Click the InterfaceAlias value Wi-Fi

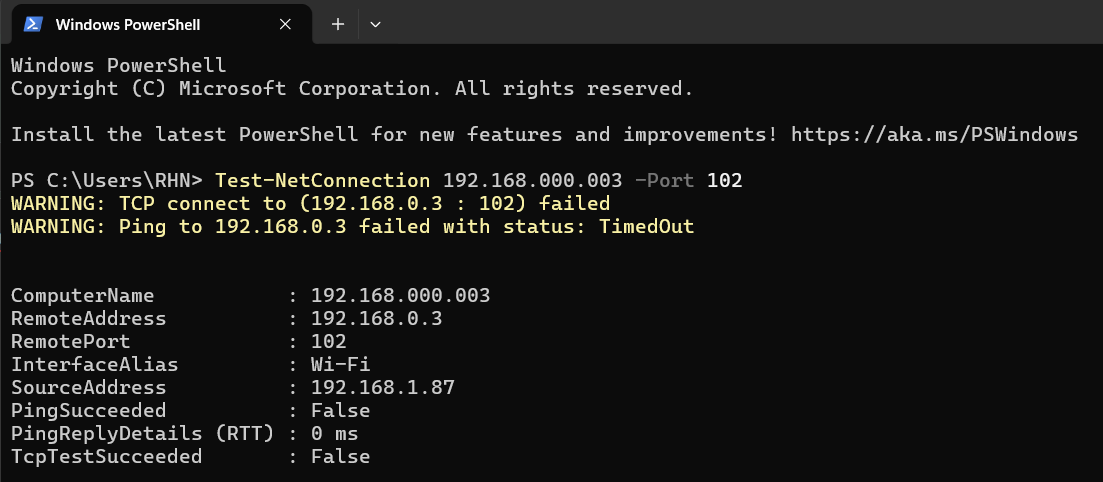click(340, 364)
